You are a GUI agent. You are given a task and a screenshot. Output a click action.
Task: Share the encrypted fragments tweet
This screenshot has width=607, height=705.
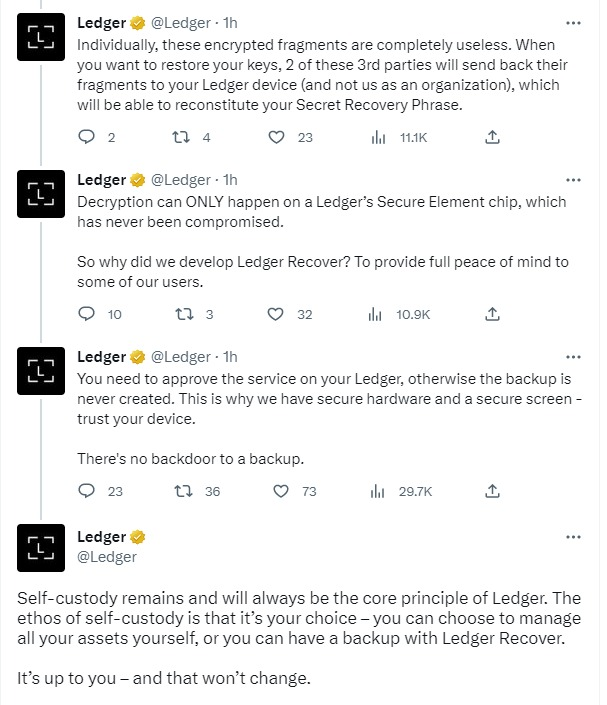(492, 137)
